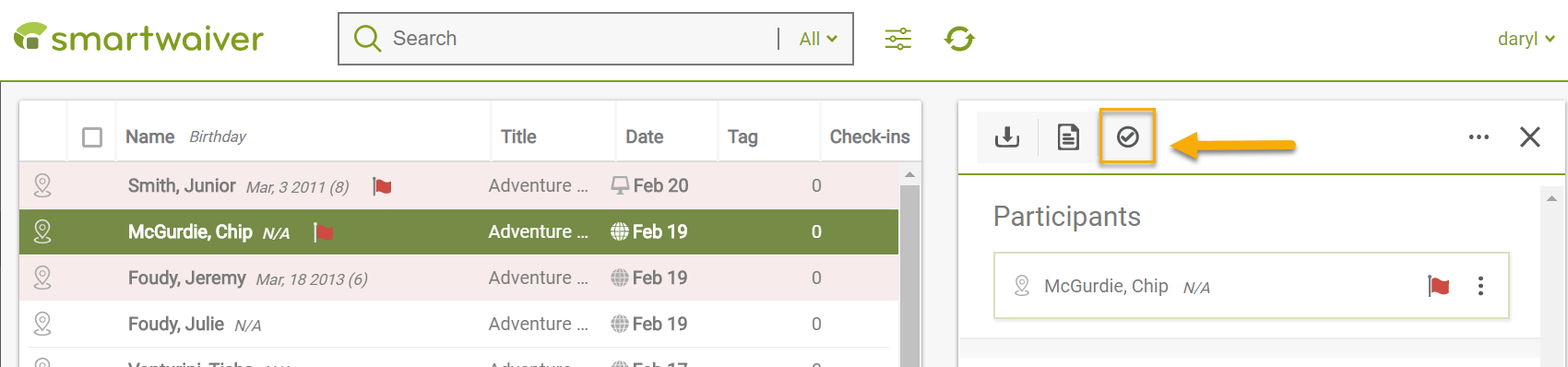
Task: Open the daryl account menu
Action: click(1526, 39)
